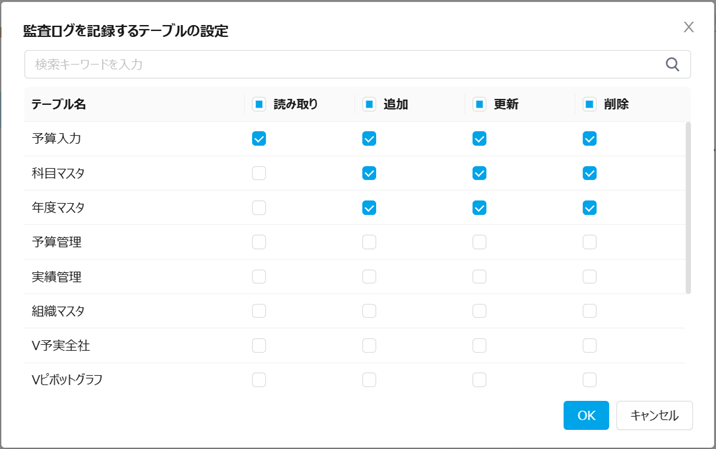Toggle the 読み取り column header checkbox

tap(259, 104)
